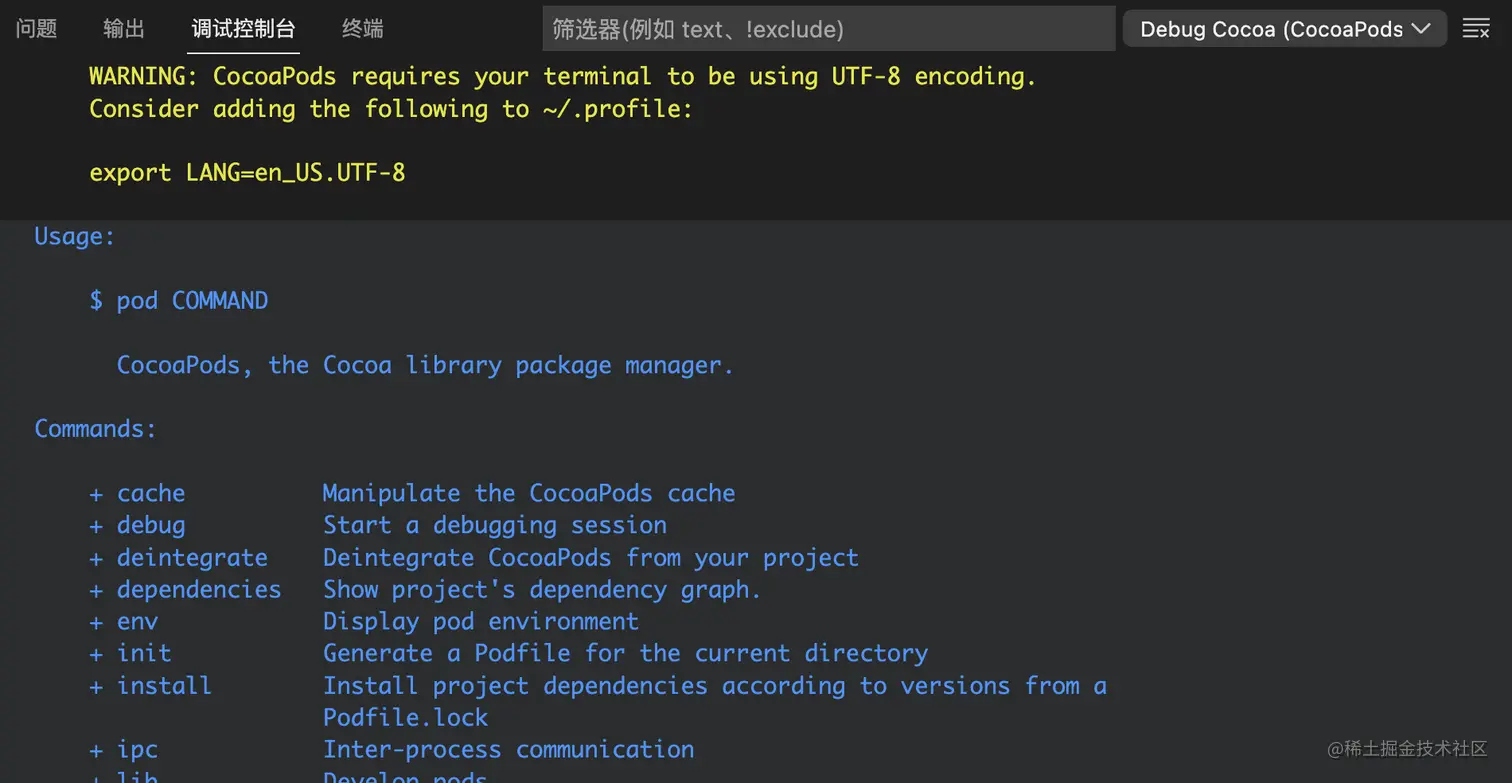Select the 调试控制台 (Debug Console) tab
1512x783 pixels.
244,29
